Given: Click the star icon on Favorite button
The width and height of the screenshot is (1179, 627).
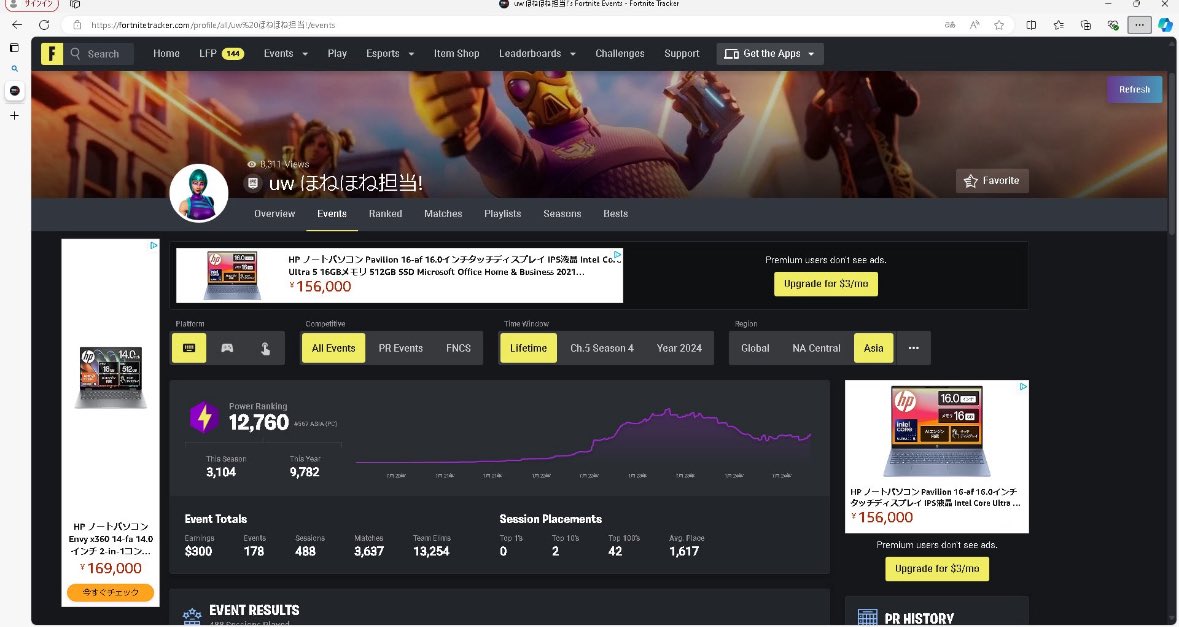Looking at the screenshot, I should click(x=971, y=180).
